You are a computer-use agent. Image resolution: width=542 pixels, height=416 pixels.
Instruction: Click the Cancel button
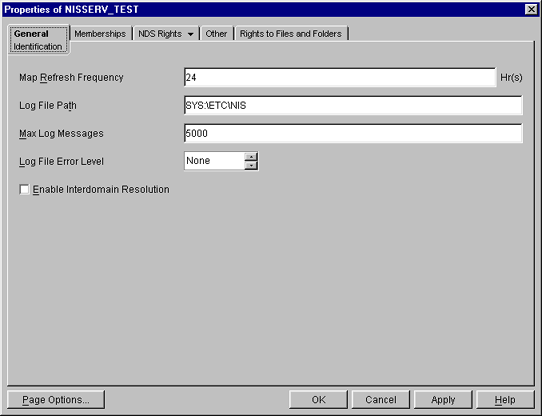(x=381, y=400)
